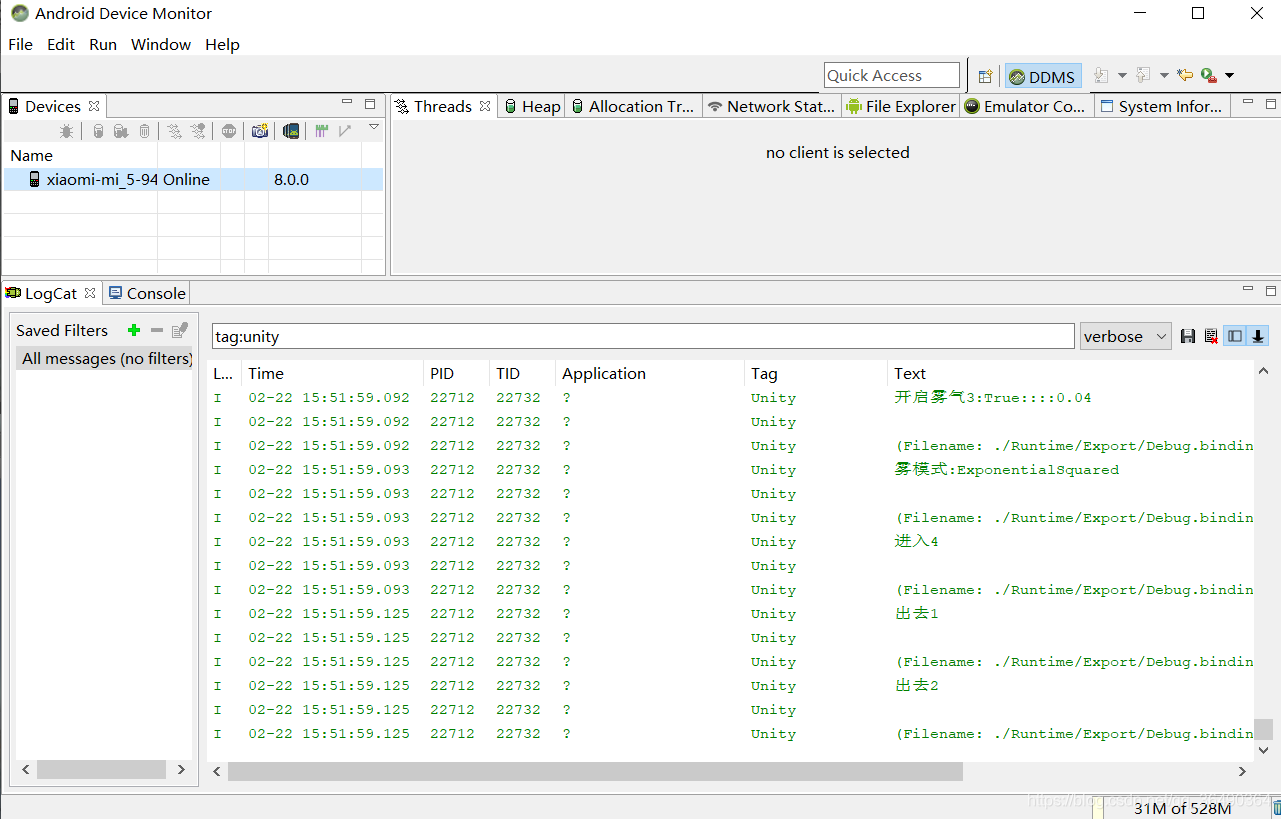Open the File menu
This screenshot has height=819, width=1281.
click(21, 45)
